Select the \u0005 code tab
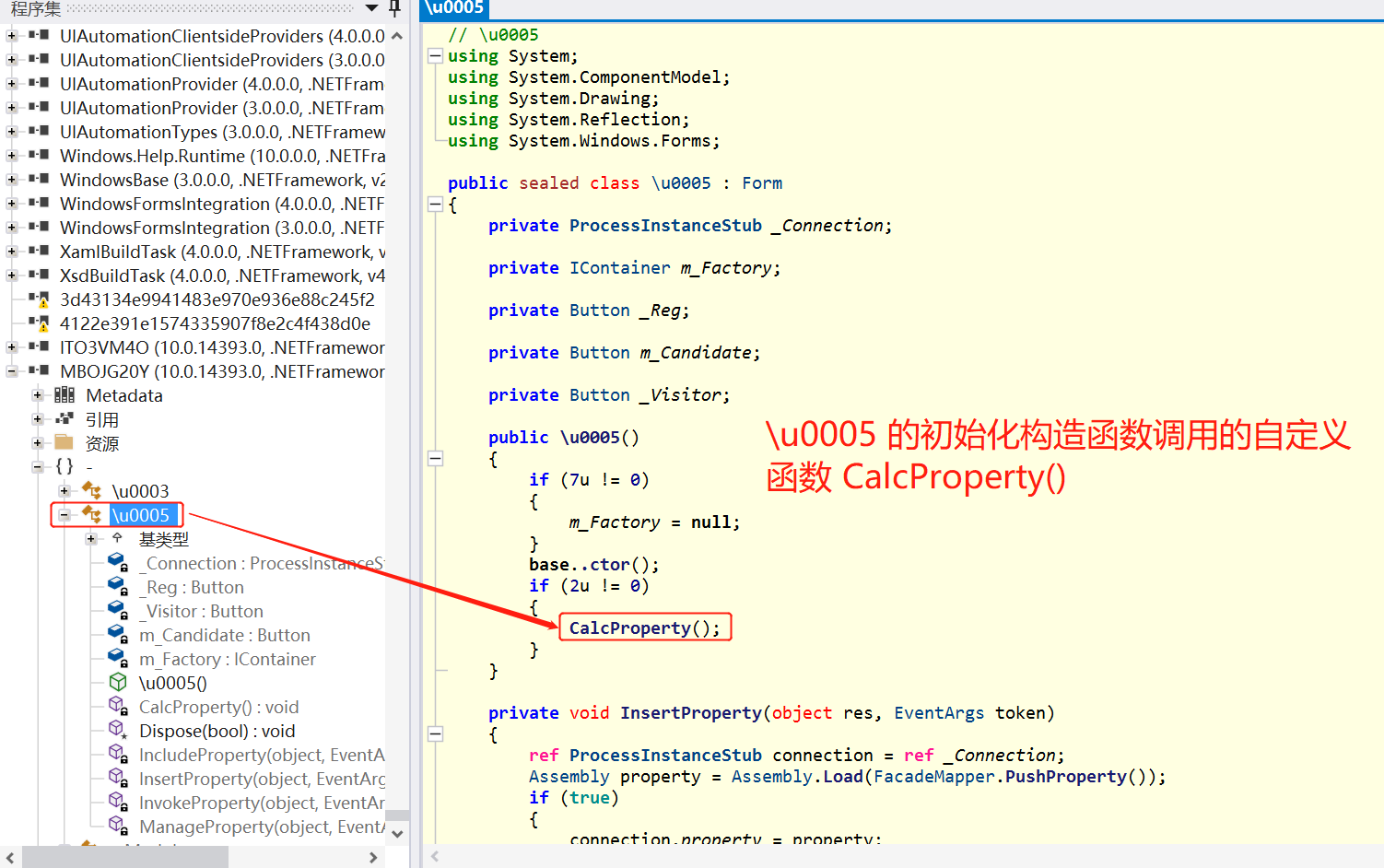 455,8
